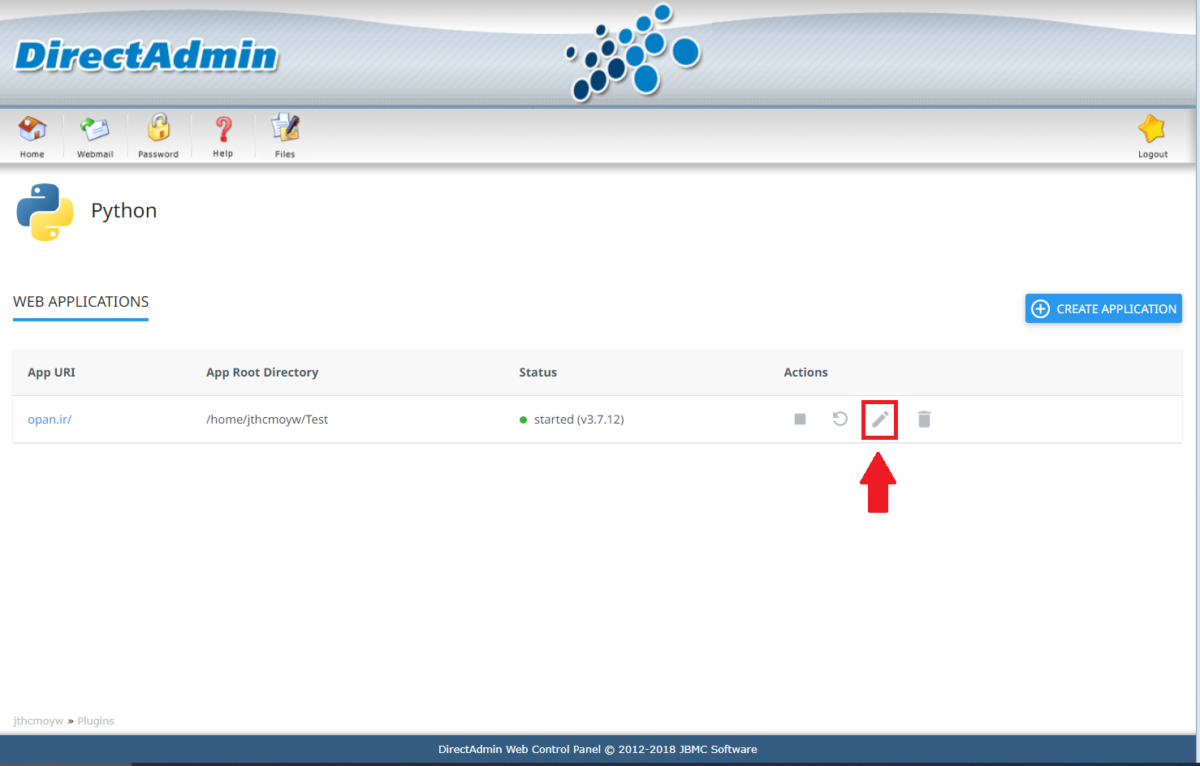Image resolution: width=1200 pixels, height=766 pixels.
Task: Click the green started status indicator
Action: [x=523, y=419]
